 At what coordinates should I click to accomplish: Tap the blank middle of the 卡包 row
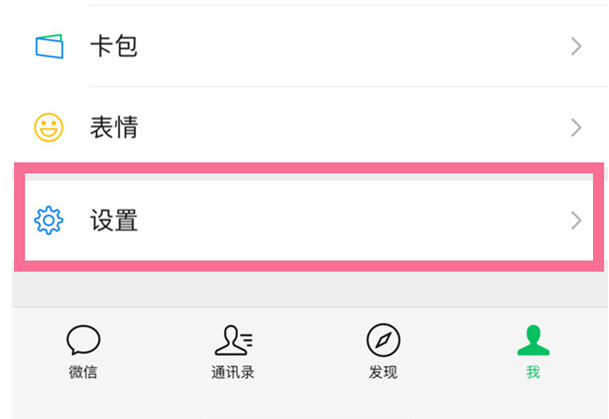coord(350,46)
